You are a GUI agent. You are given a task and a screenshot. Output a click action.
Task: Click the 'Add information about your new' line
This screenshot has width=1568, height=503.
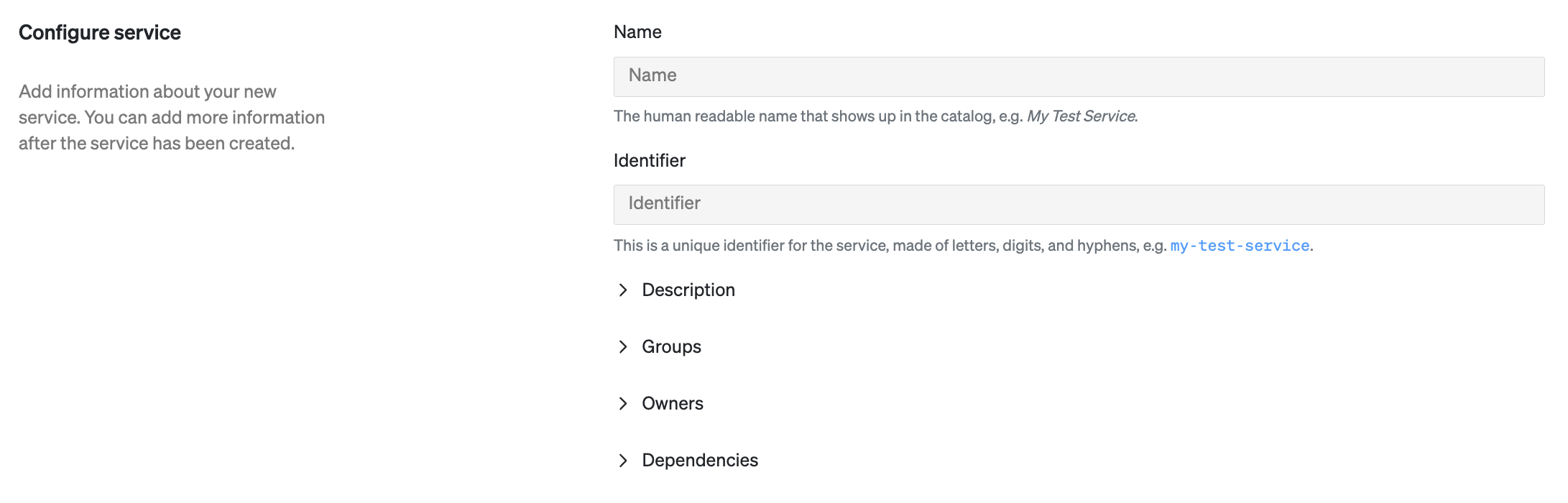(147, 91)
